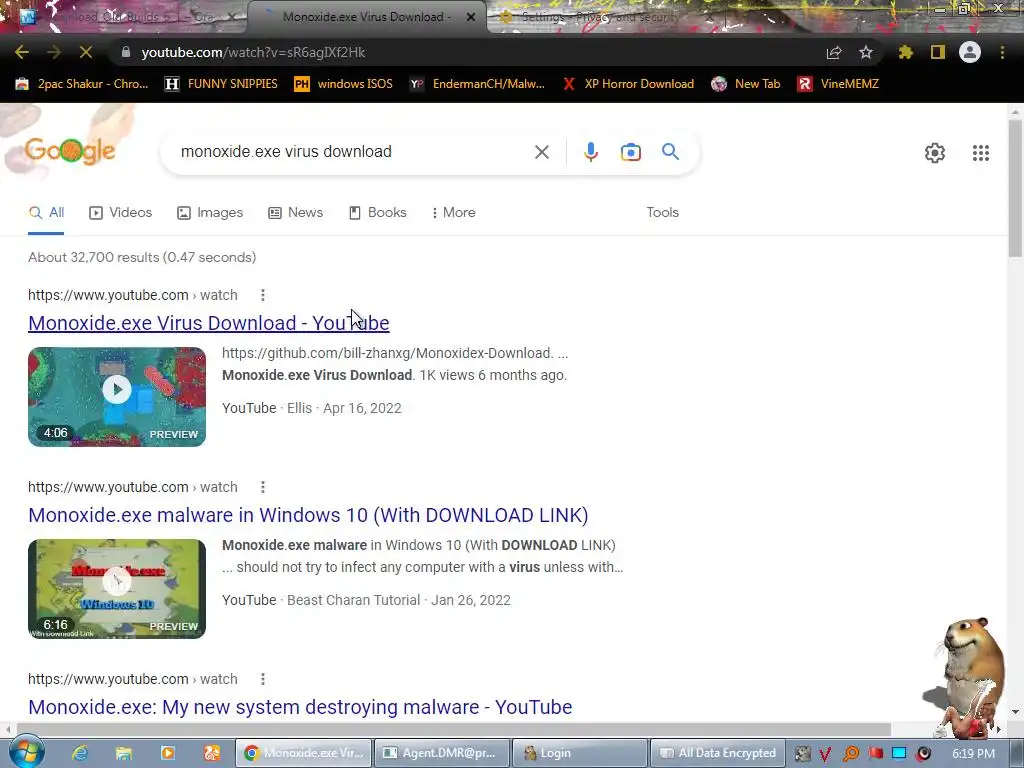Switch to the News results tab

point(295,212)
